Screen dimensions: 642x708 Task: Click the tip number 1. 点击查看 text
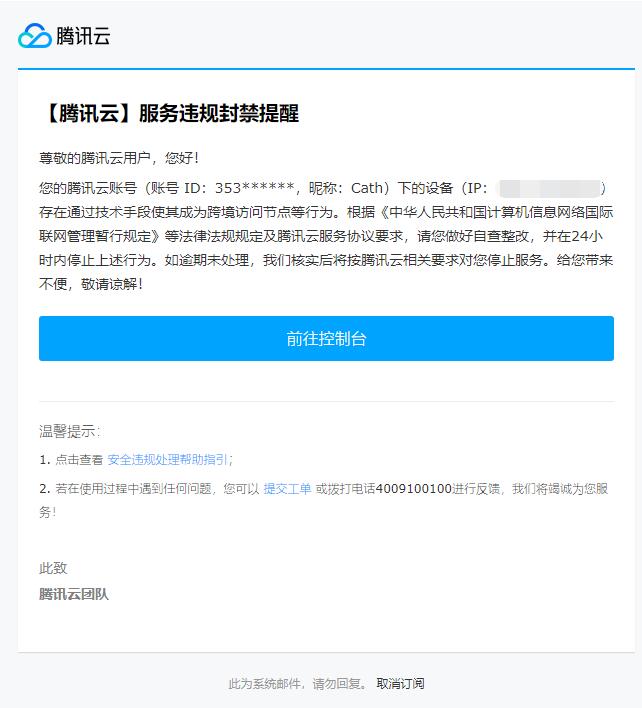(x=71, y=460)
